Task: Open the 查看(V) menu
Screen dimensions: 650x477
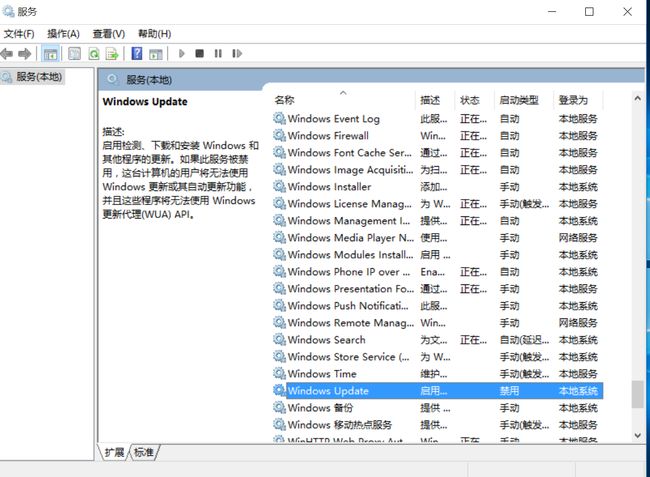Action: coord(109,34)
